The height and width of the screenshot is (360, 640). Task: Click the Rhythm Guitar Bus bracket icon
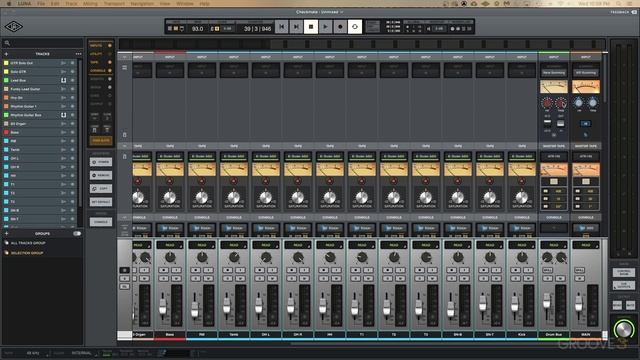(x=64, y=115)
